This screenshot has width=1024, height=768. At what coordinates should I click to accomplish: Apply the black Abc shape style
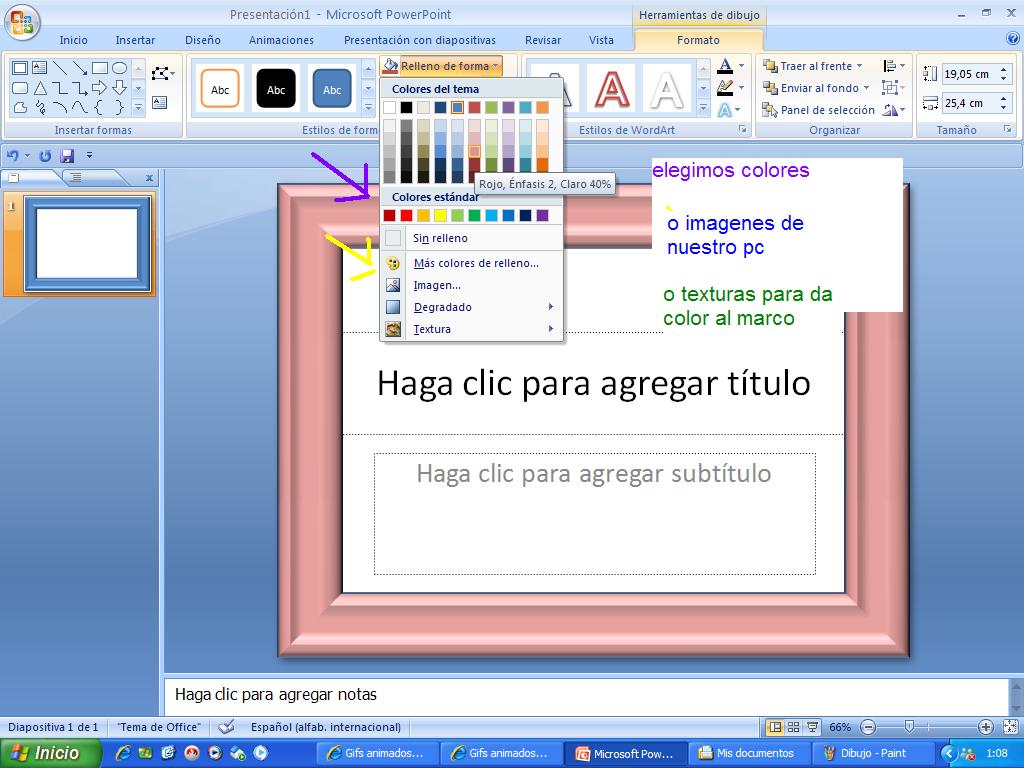point(276,89)
